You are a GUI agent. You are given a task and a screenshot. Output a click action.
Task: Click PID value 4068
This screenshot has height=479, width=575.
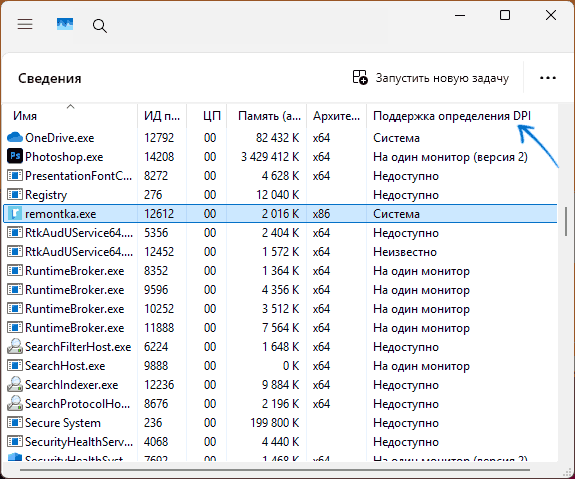156,442
